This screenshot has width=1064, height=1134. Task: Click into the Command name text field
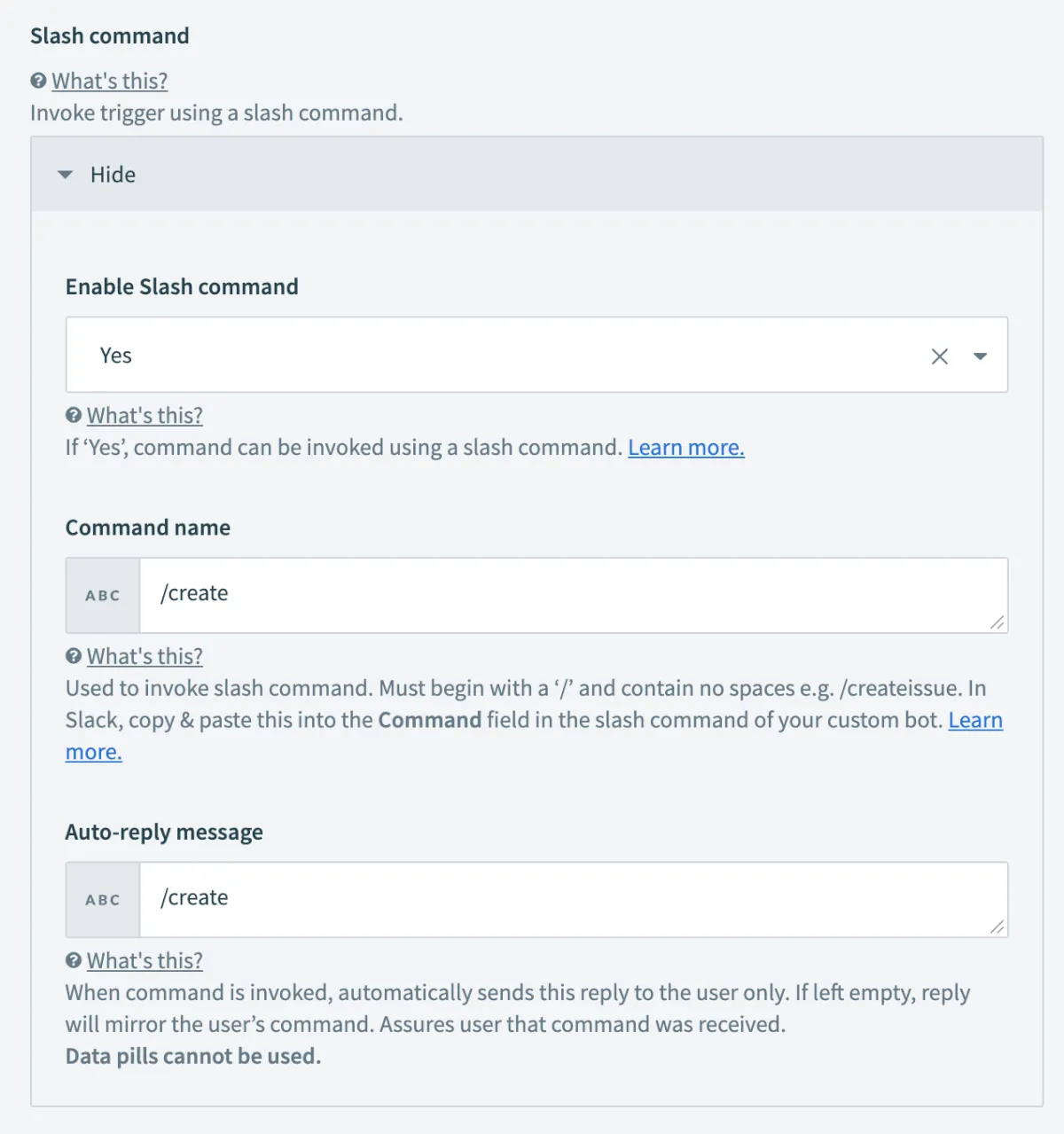[x=567, y=594]
